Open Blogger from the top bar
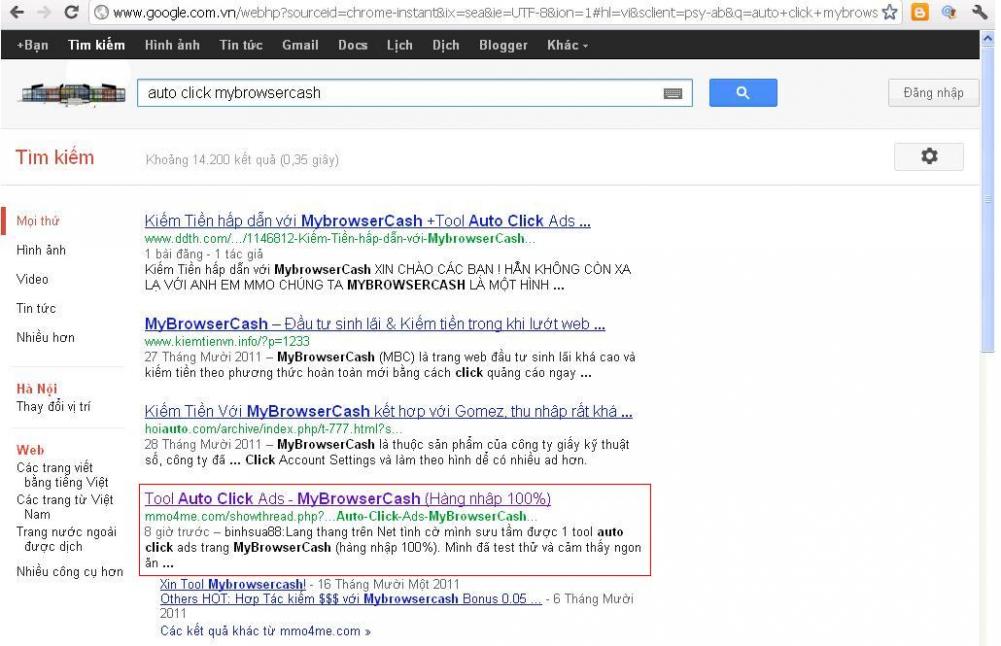This screenshot has height=646, width=1001. (x=503, y=45)
